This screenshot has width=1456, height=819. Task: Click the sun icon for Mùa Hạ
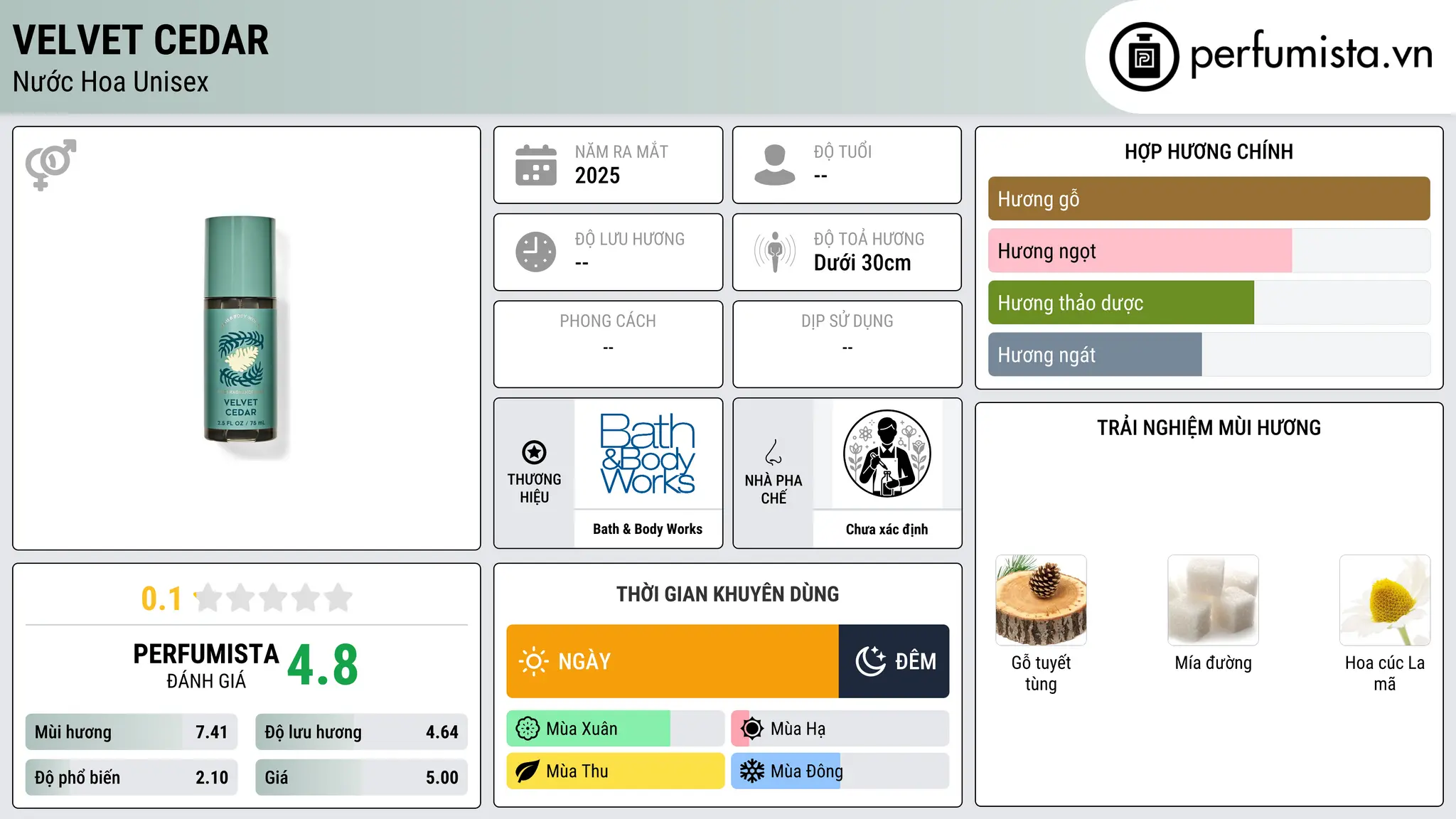pos(751,729)
